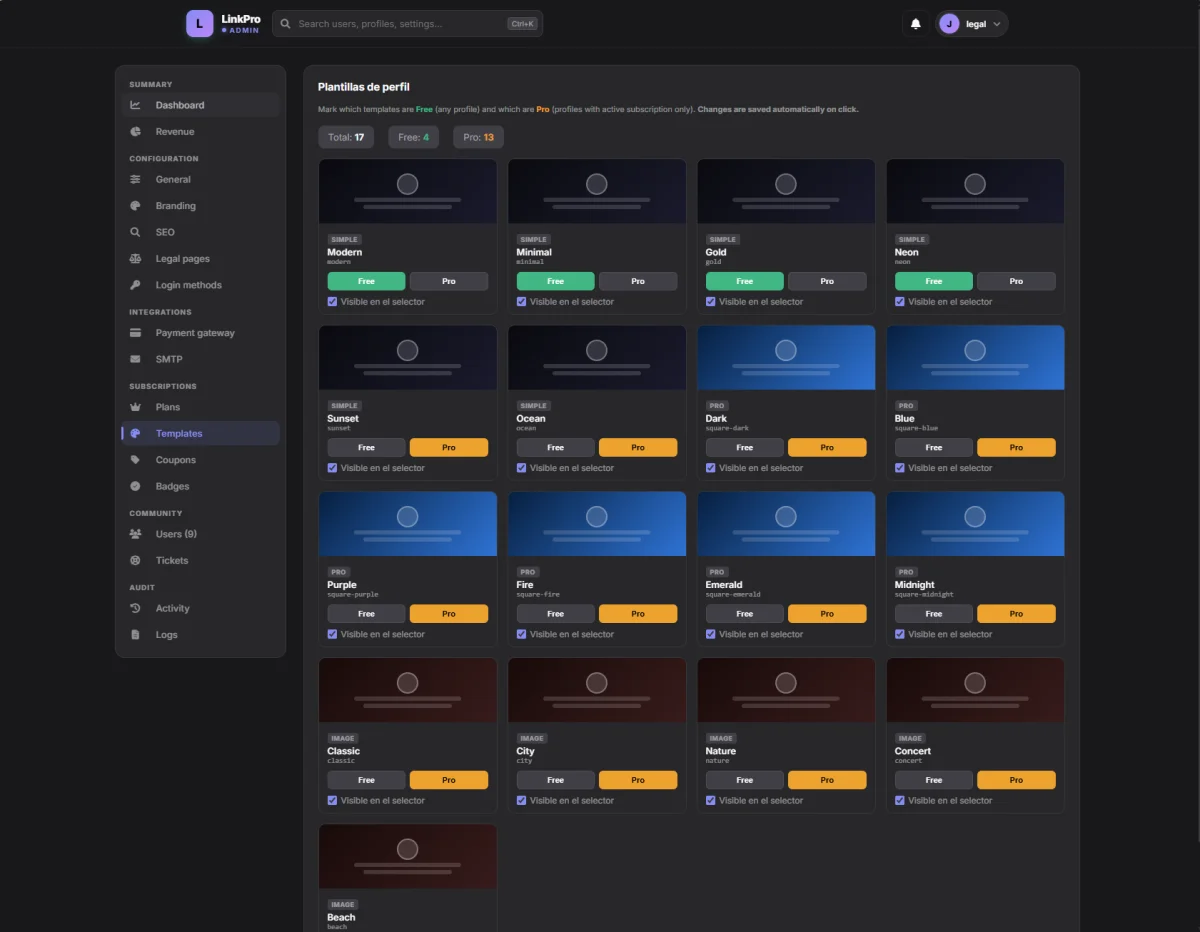The height and width of the screenshot is (932, 1200).
Task: Click the Payment gateway card icon
Action: click(x=135, y=333)
